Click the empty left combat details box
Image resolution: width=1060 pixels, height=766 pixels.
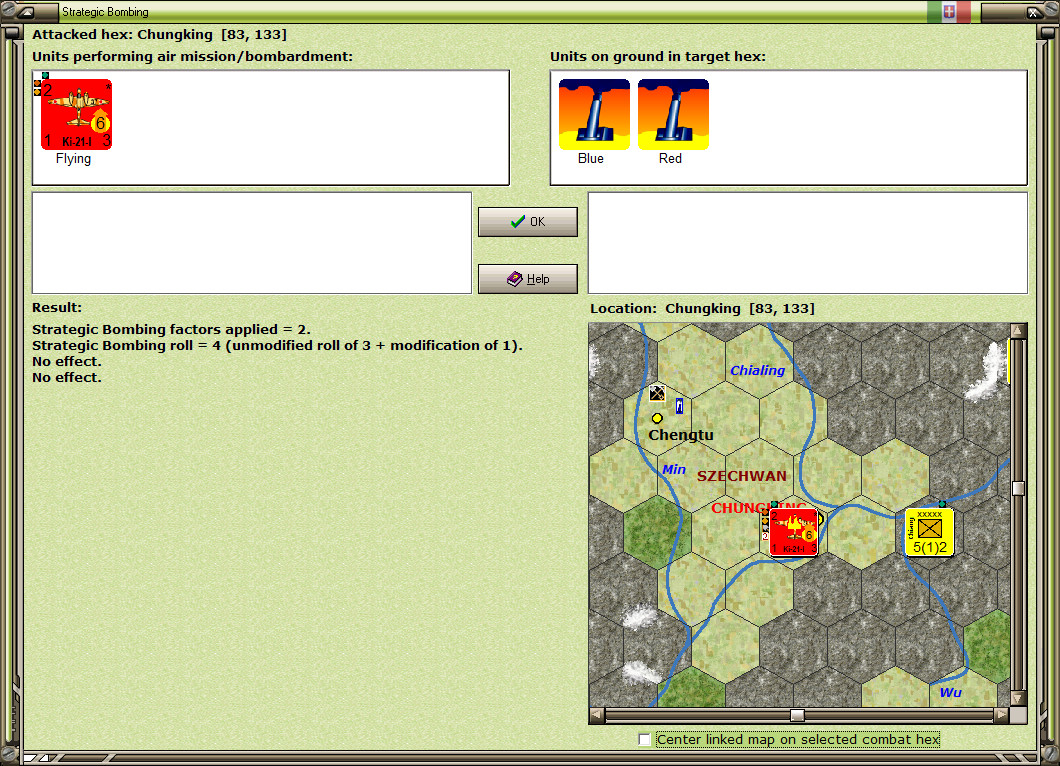pyautogui.click(x=252, y=243)
